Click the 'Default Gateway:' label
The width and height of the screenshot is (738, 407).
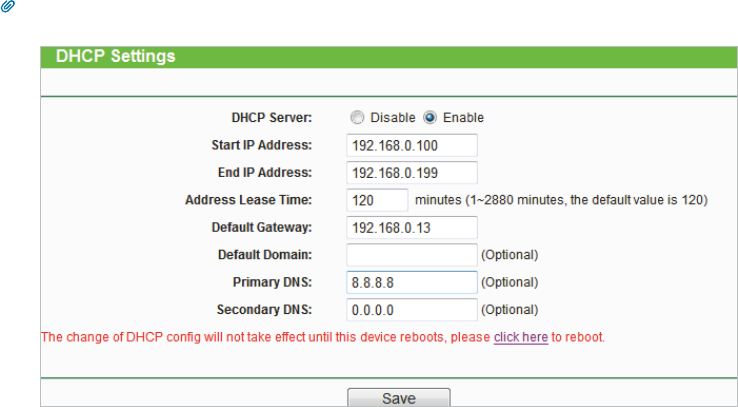pos(262,227)
